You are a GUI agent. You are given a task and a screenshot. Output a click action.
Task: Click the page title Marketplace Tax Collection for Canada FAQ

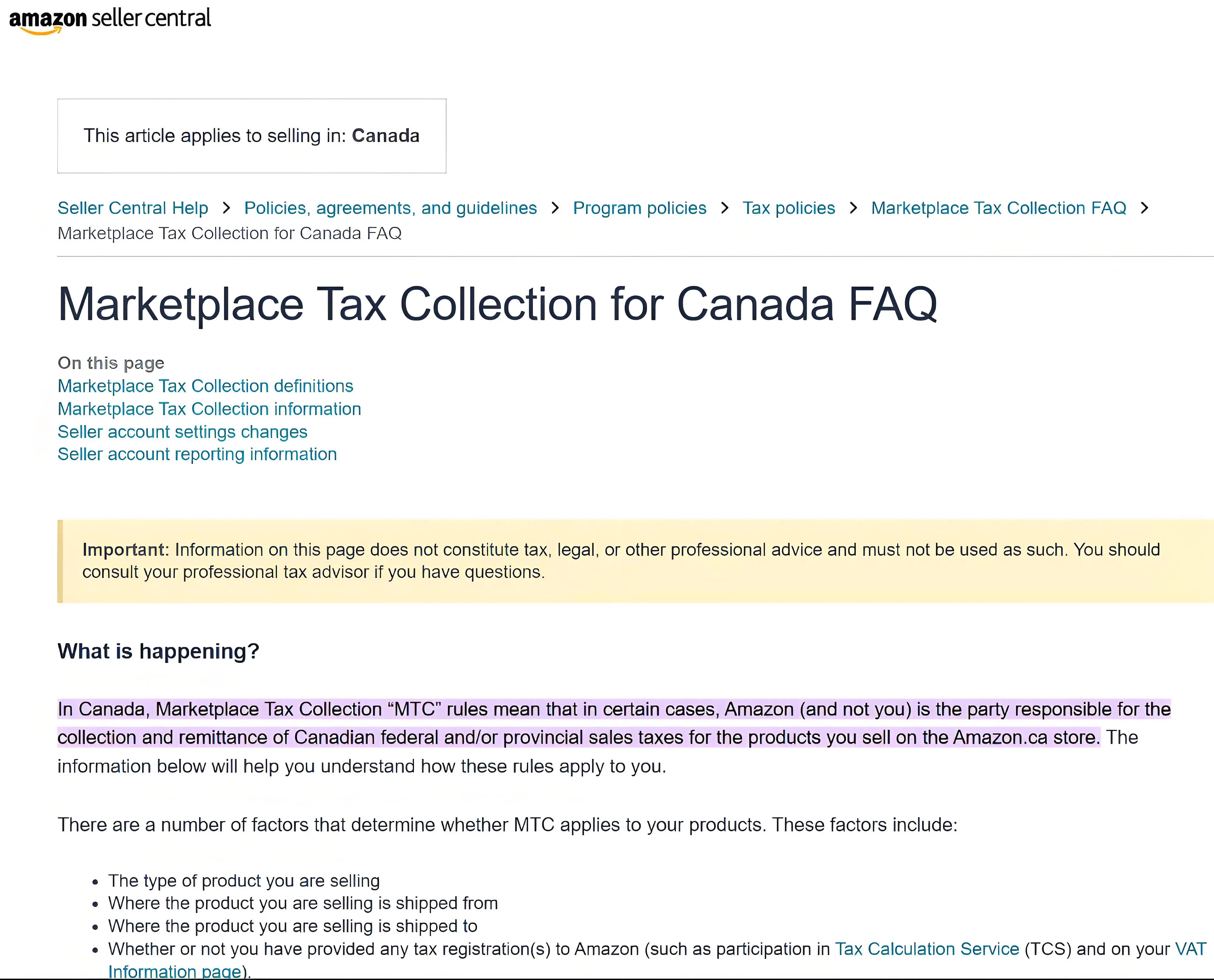pos(497,304)
